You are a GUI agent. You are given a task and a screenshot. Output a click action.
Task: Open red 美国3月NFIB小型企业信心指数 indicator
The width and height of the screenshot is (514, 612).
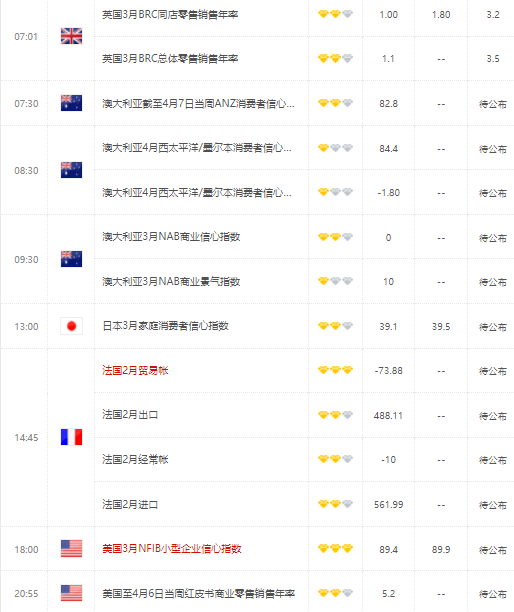coord(172,549)
